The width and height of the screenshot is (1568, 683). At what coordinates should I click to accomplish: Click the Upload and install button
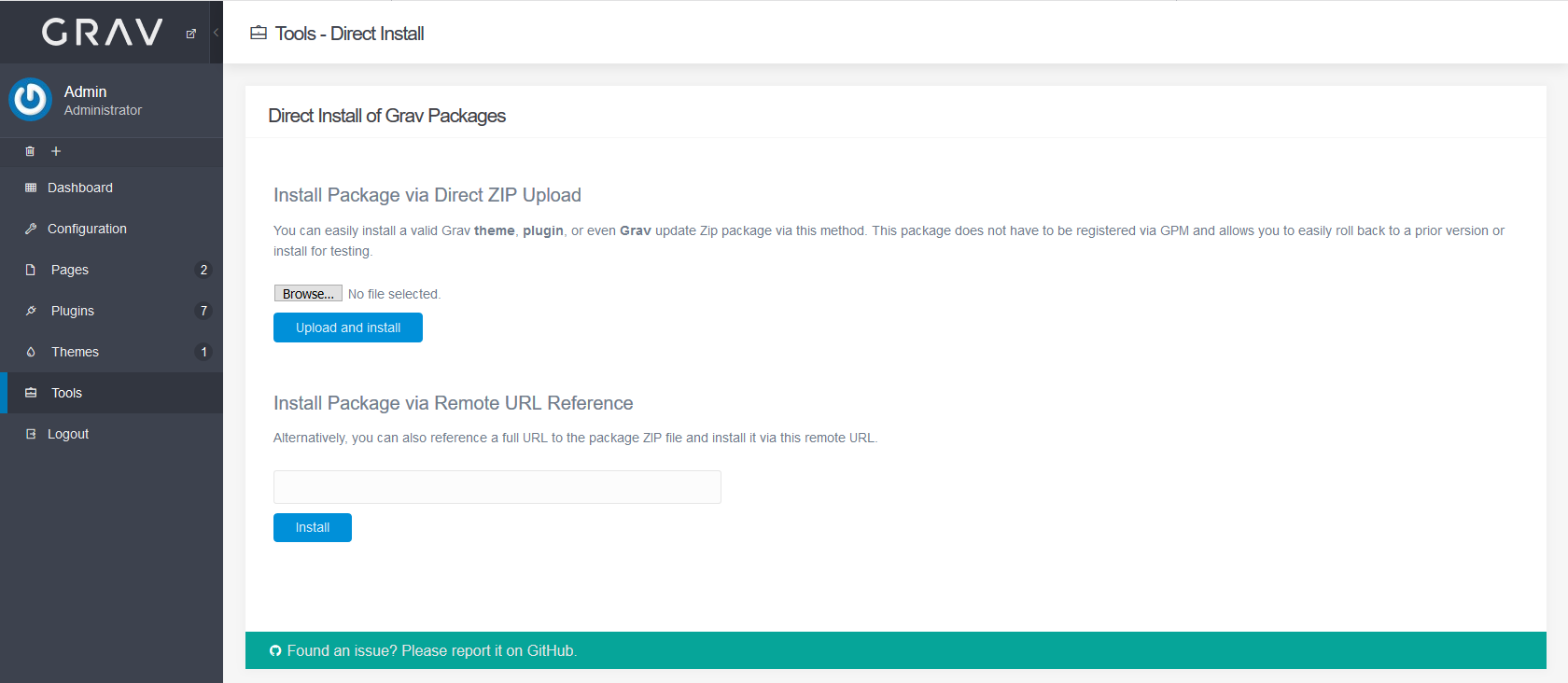tap(348, 328)
